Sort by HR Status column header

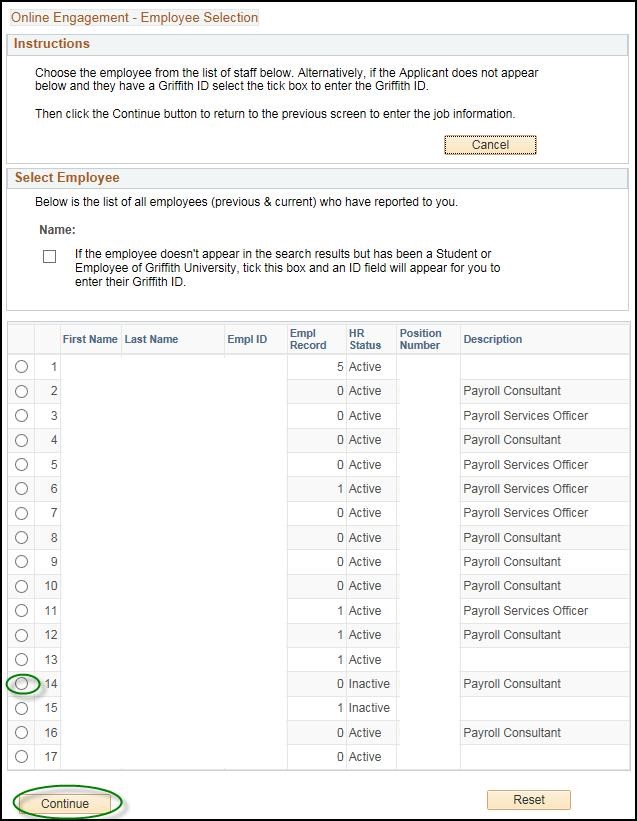click(365, 339)
